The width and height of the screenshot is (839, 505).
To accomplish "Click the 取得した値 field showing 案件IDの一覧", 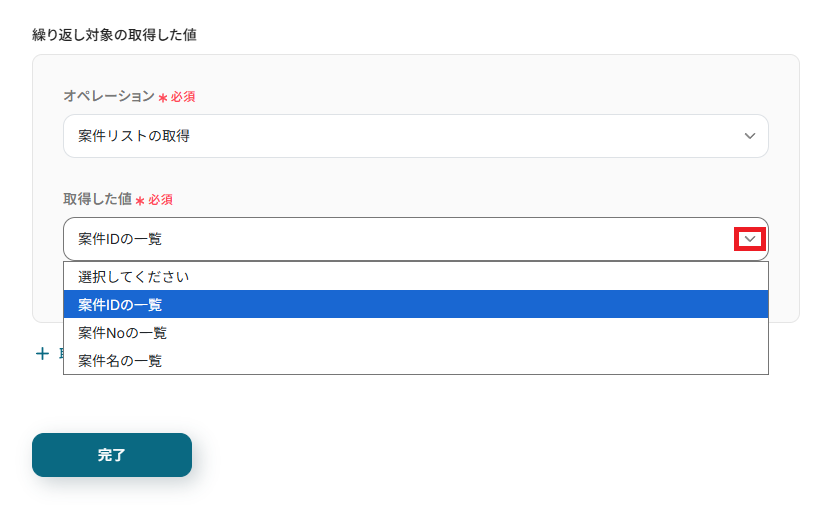I will (400, 239).
